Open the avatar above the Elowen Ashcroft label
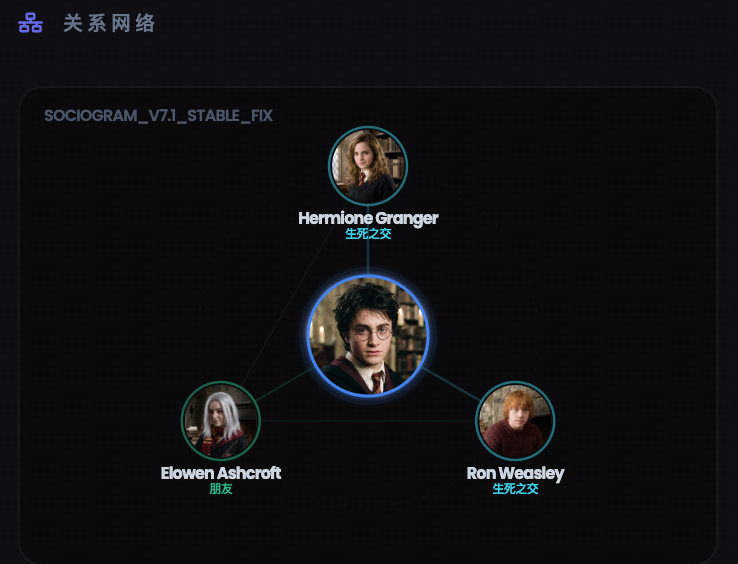The image size is (738, 564). (x=221, y=420)
